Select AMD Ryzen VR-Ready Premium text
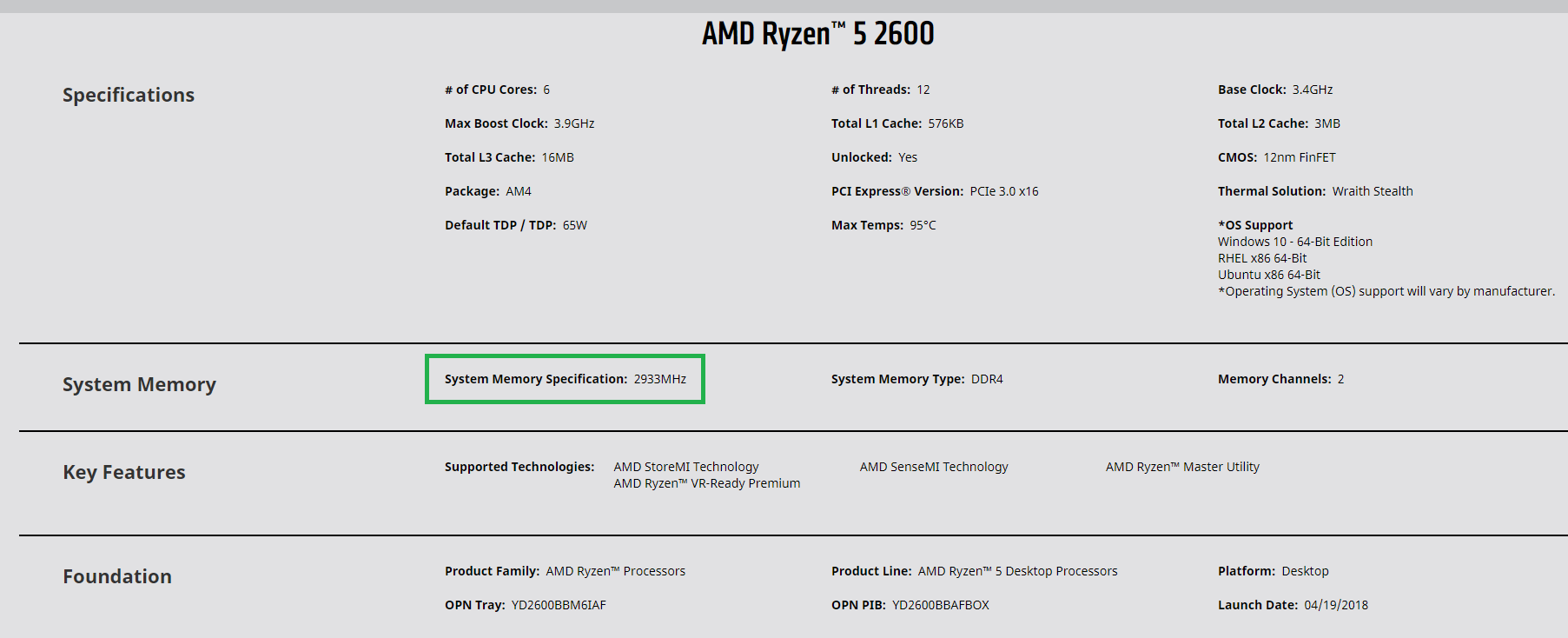Screen dimensions: 1568x638 [707, 483]
